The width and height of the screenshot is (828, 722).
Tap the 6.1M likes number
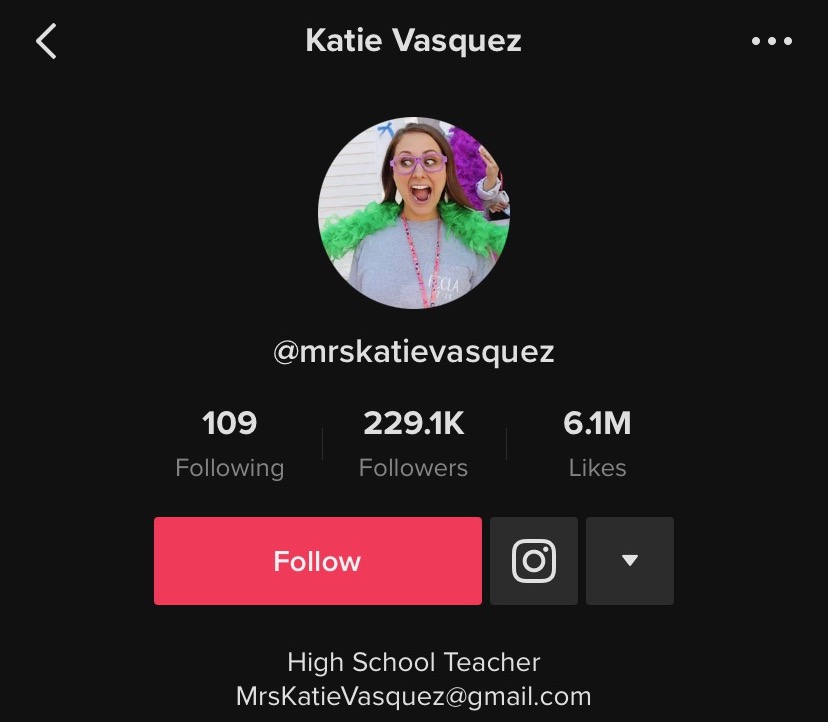click(x=597, y=423)
